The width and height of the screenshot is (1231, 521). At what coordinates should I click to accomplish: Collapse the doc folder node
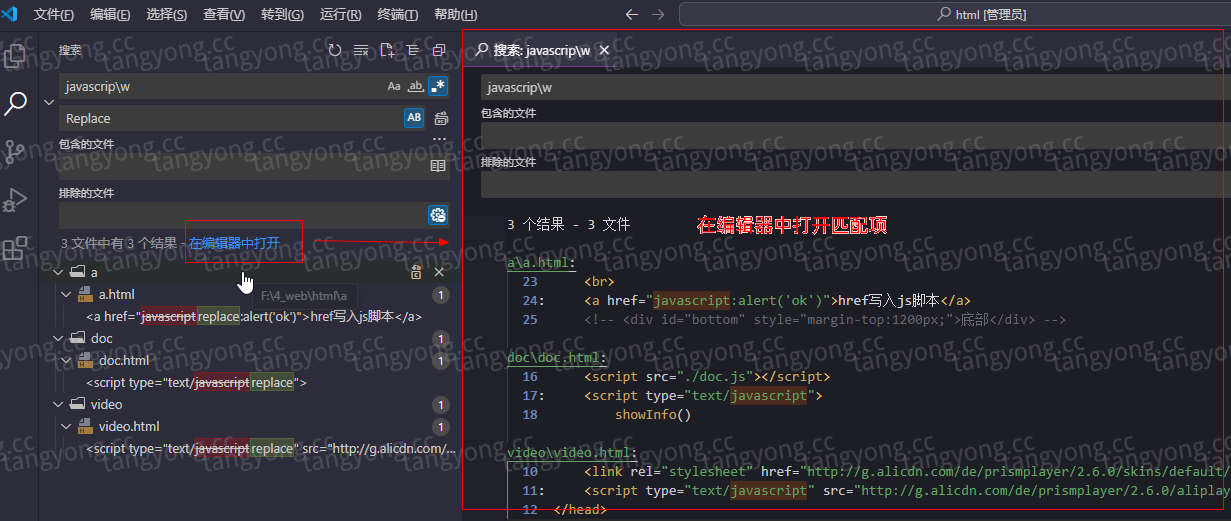coord(58,338)
